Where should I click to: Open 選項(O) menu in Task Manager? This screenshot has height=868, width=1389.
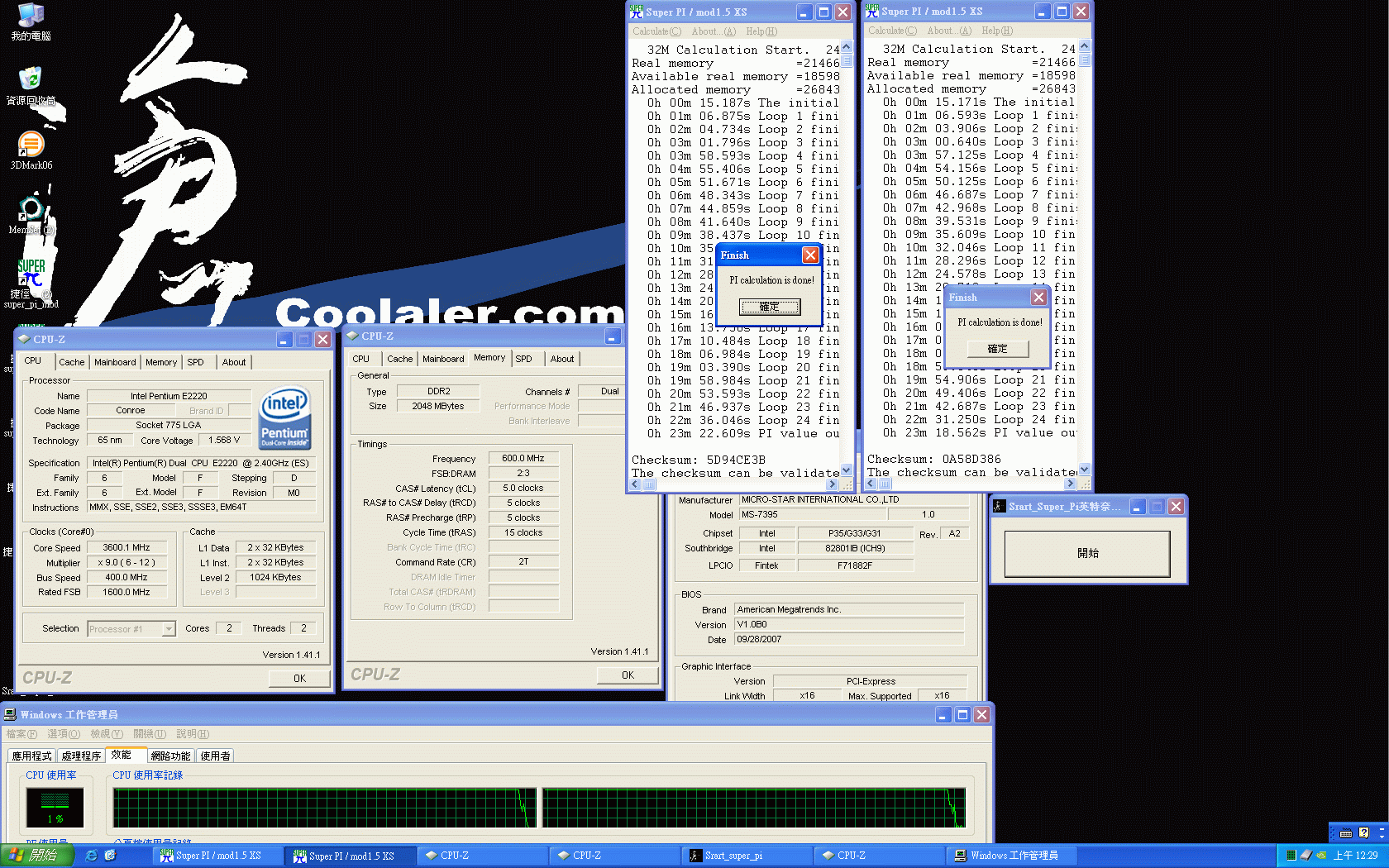click(64, 734)
